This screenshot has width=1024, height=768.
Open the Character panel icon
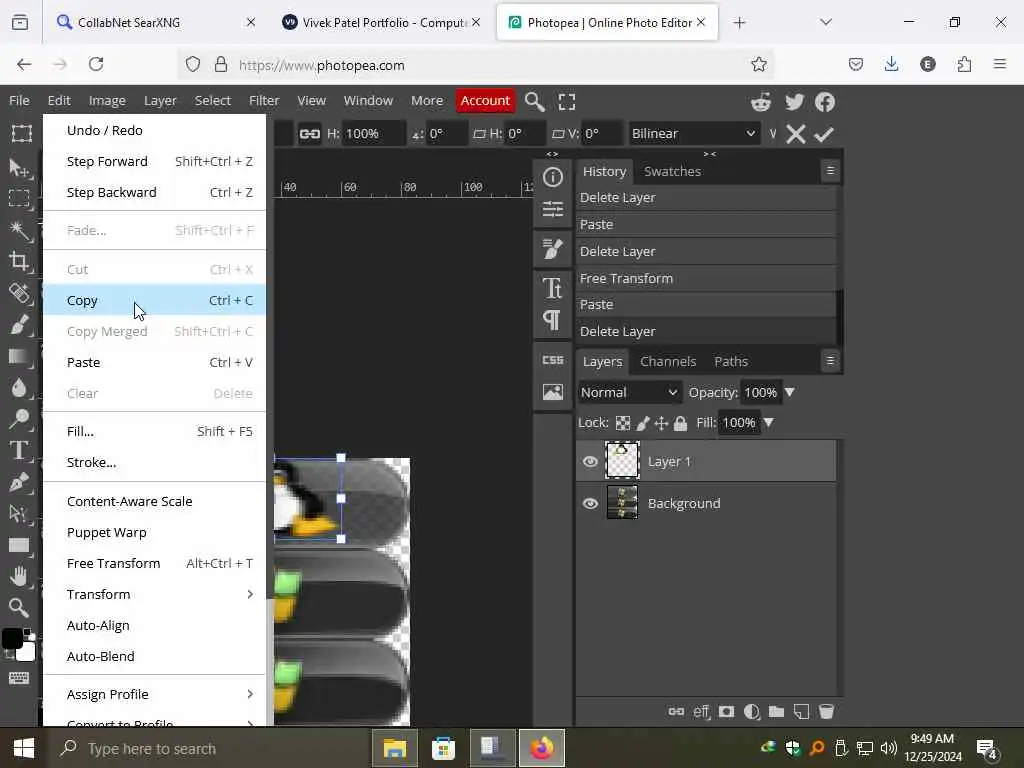(x=552, y=288)
